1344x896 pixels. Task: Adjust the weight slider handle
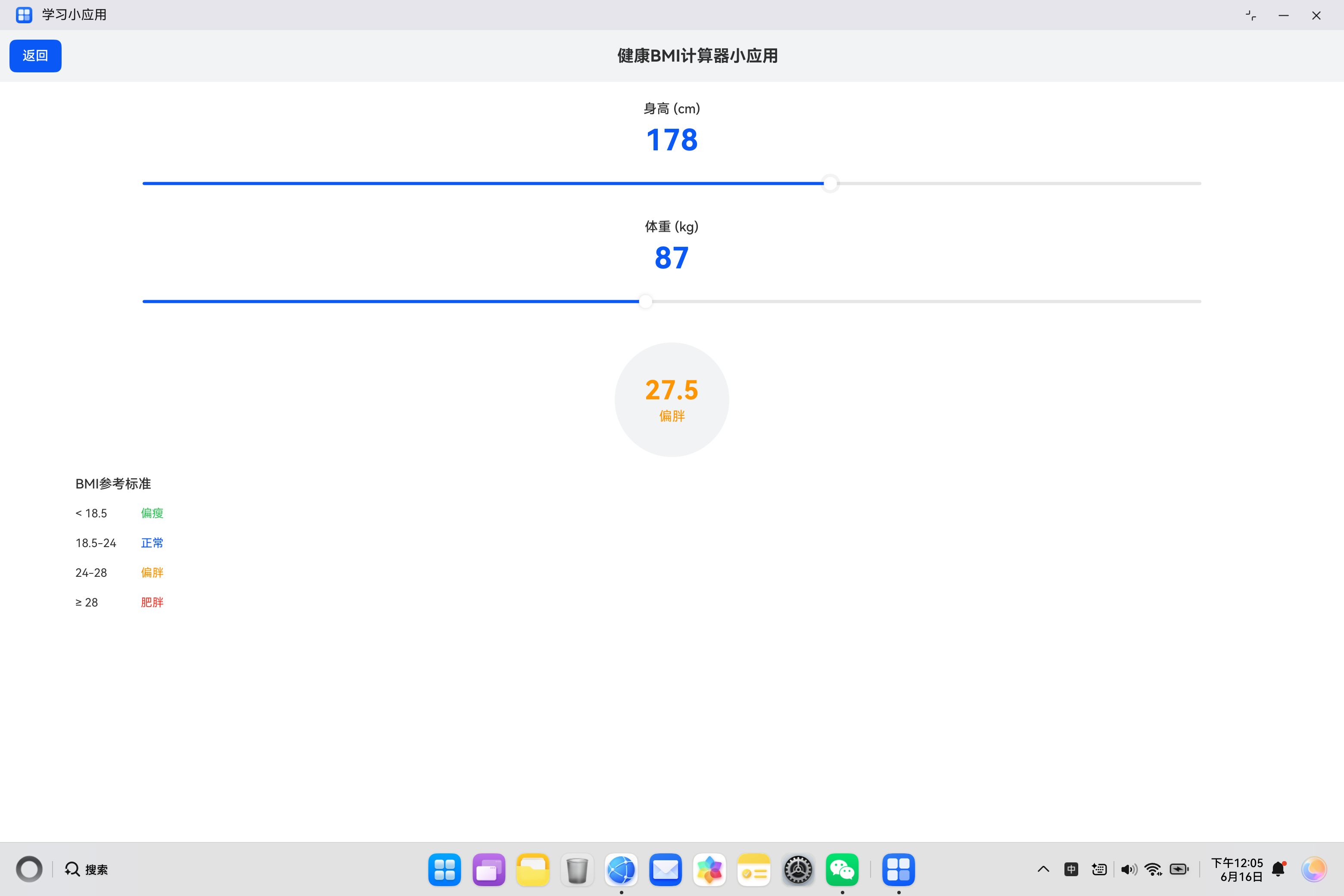pos(645,301)
